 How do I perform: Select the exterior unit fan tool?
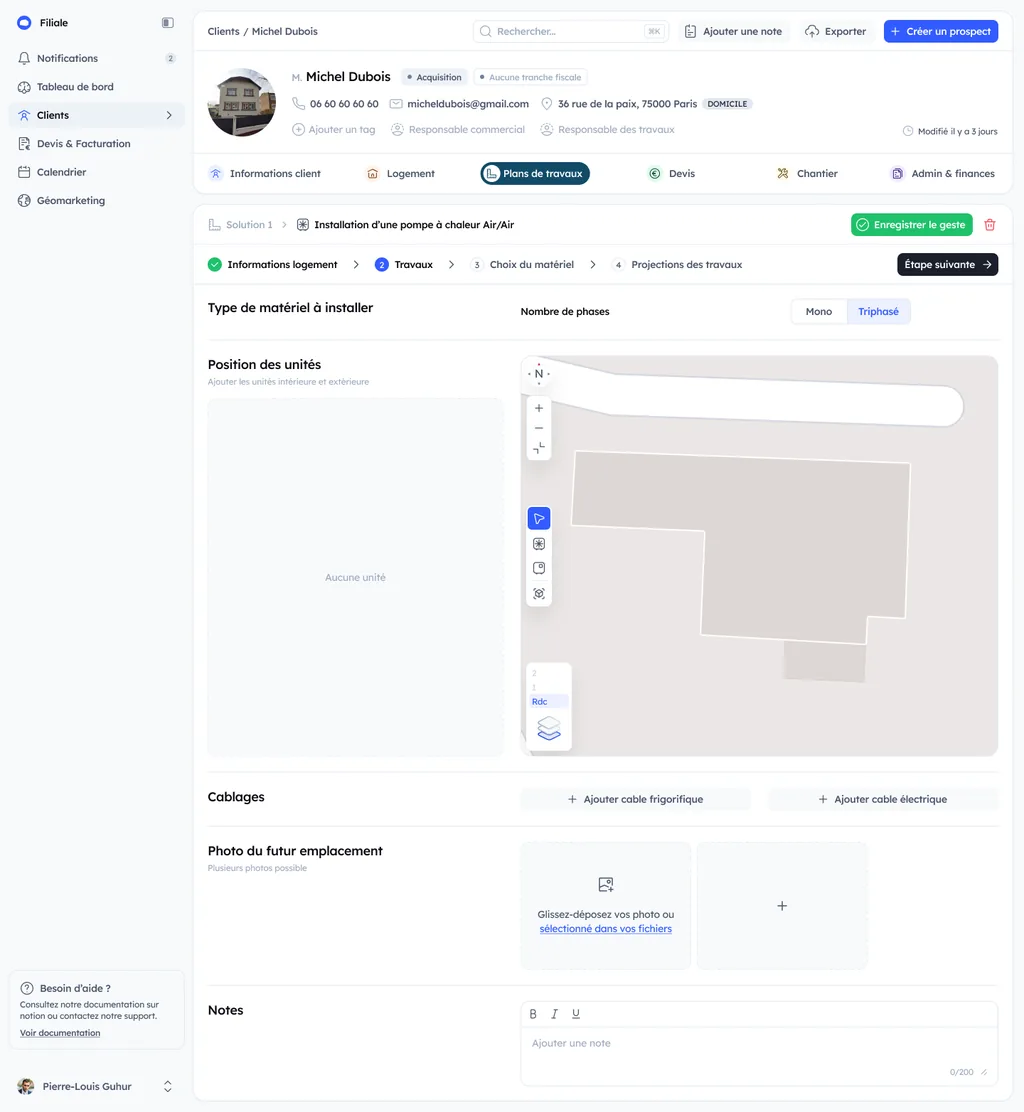[x=539, y=544]
